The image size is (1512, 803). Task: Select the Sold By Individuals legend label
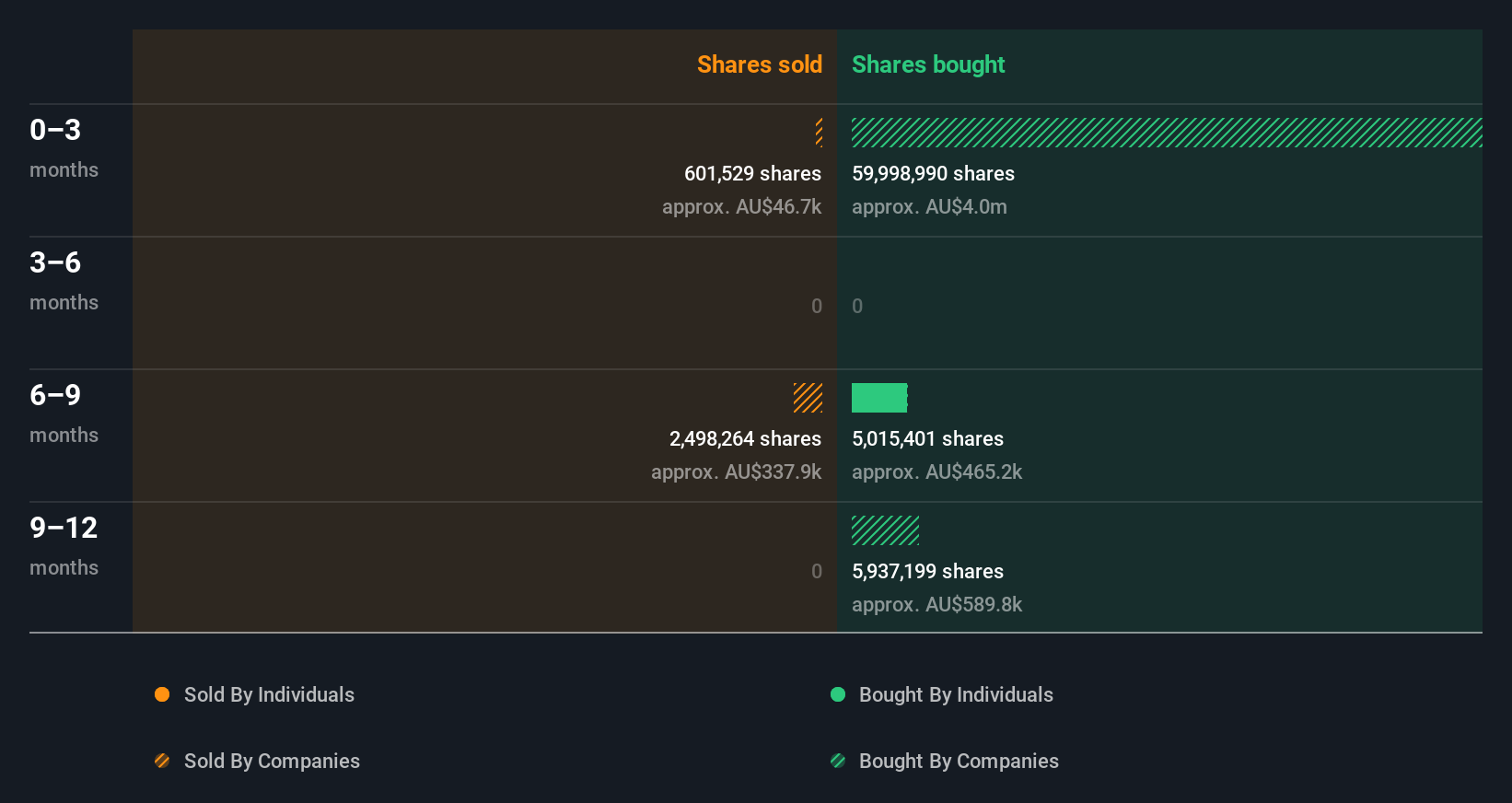pyautogui.click(x=269, y=695)
